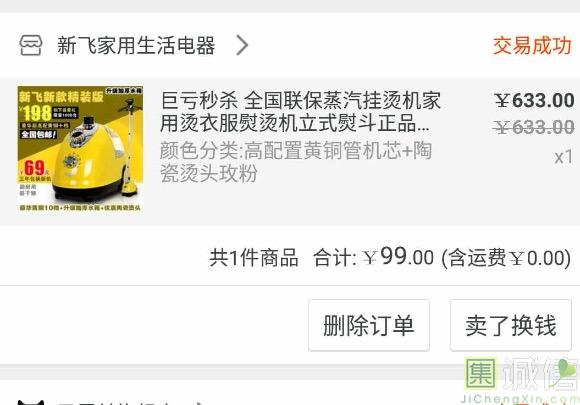Tap the black Tmall cat icon at bottom

[x=31, y=402]
